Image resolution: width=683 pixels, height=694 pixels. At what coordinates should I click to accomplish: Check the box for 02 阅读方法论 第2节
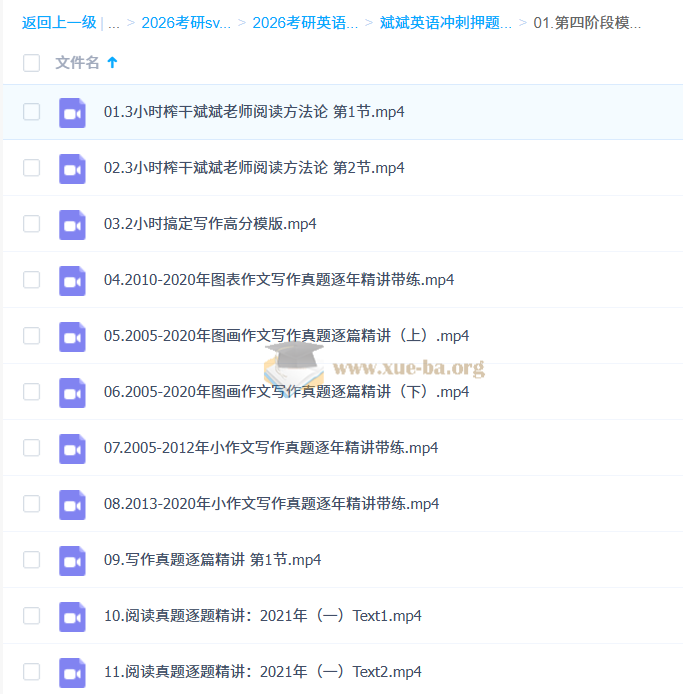(x=31, y=168)
